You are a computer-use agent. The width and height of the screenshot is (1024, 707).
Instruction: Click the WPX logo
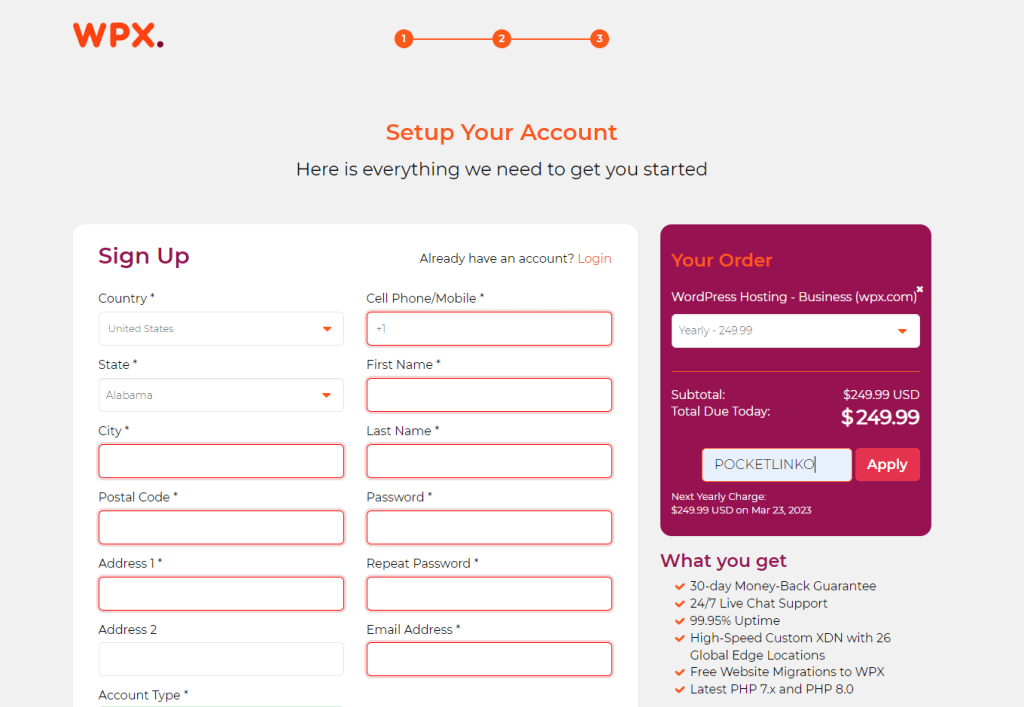point(118,35)
